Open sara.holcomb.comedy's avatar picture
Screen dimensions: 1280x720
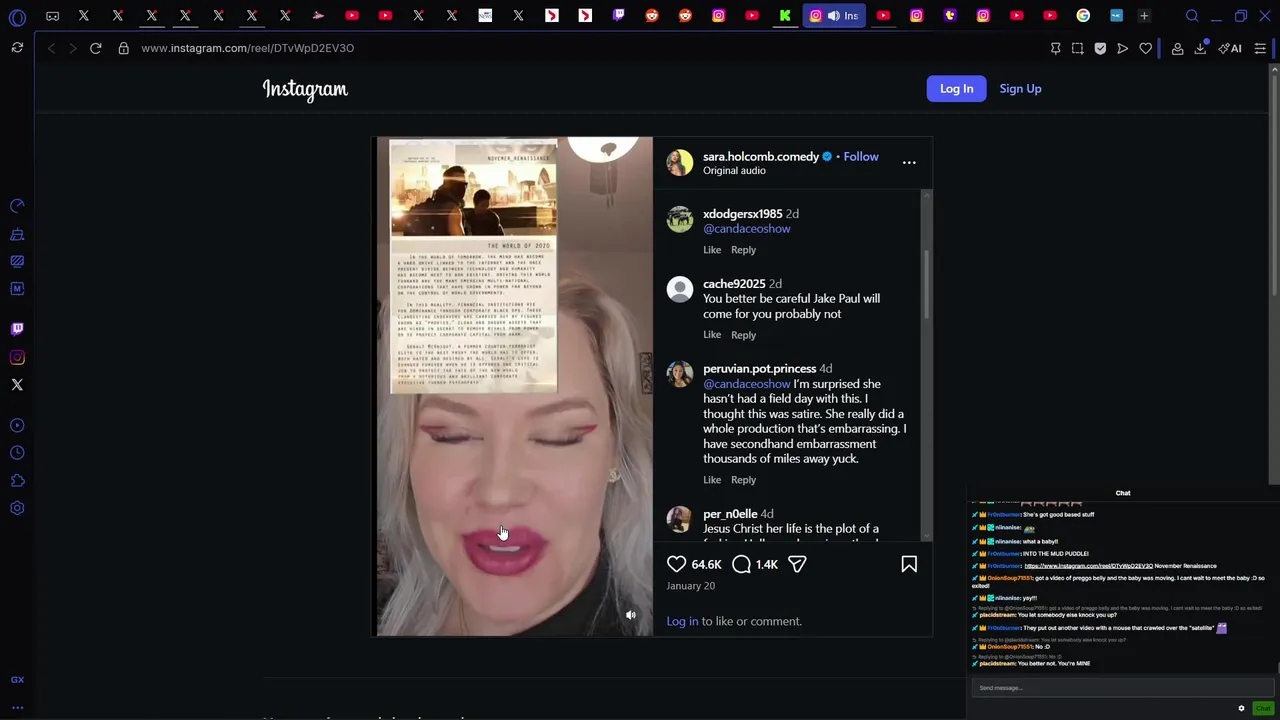tap(680, 163)
